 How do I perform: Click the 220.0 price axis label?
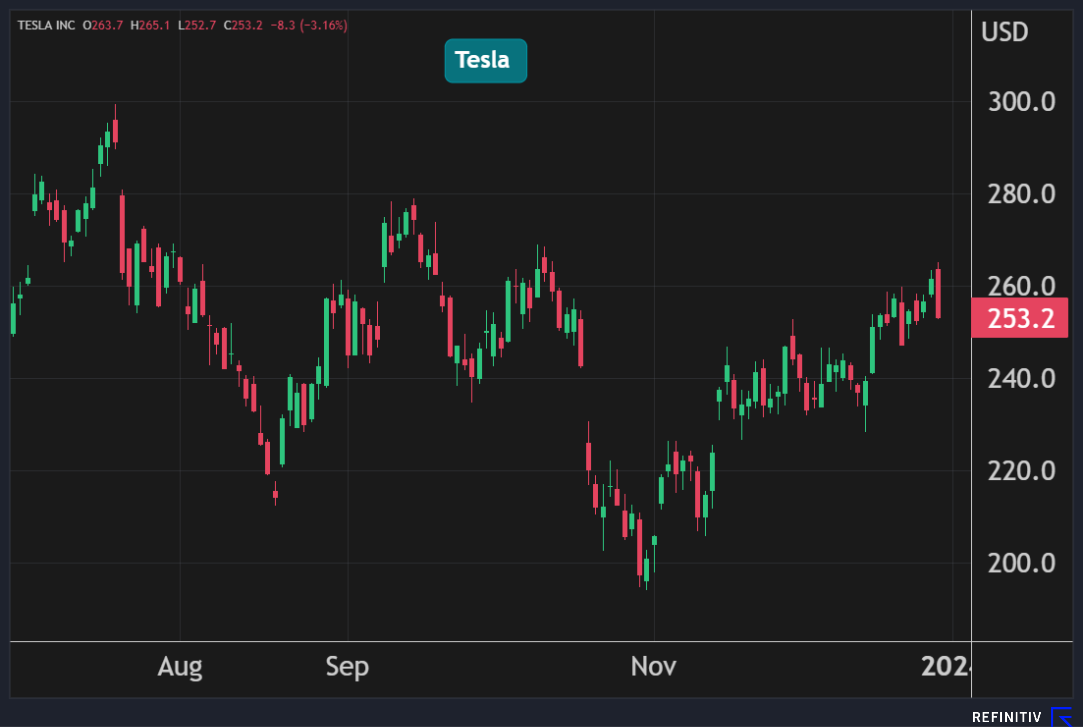coord(1022,472)
